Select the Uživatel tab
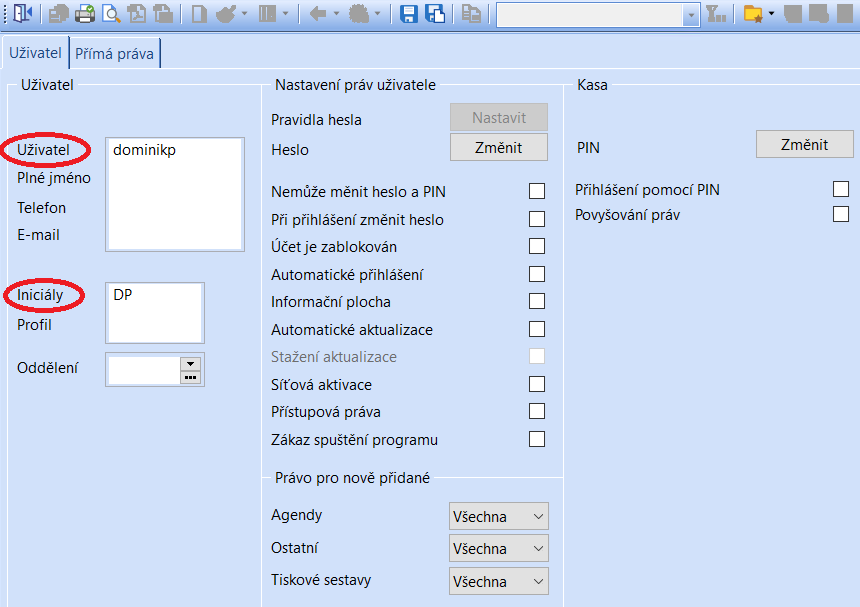This screenshot has height=607, width=860. (35, 53)
